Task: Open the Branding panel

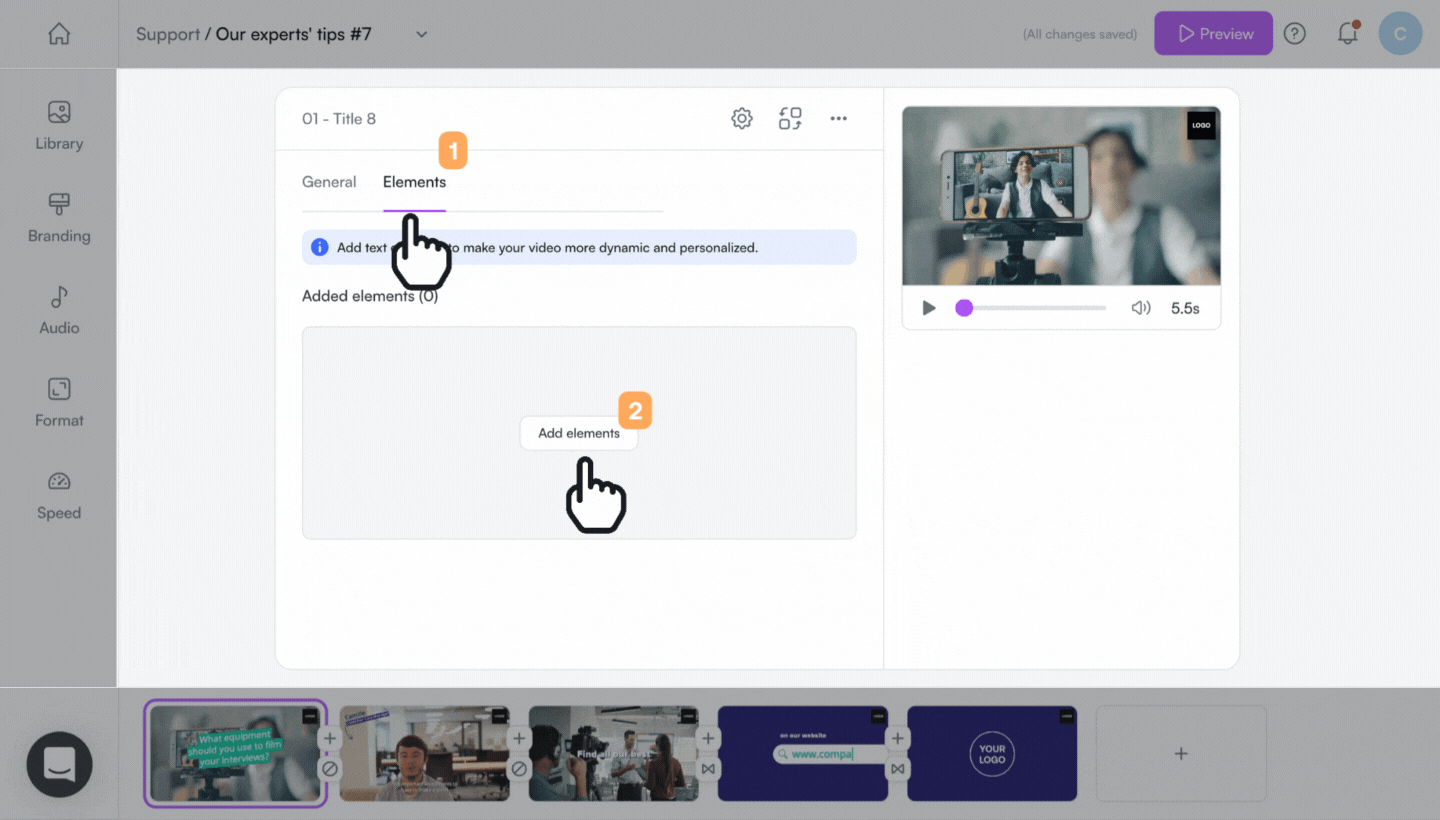Action: pos(59,218)
